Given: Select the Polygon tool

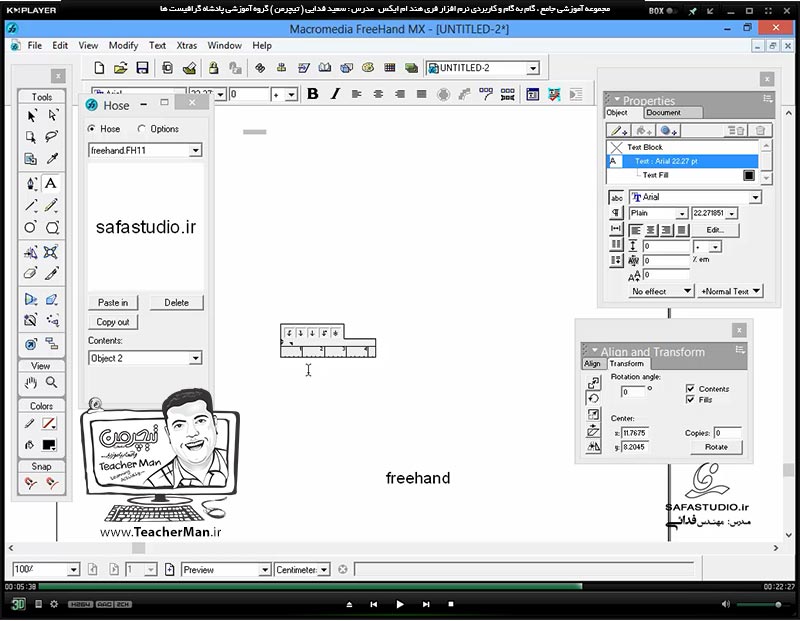Looking at the screenshot, I should click(52, 227).
